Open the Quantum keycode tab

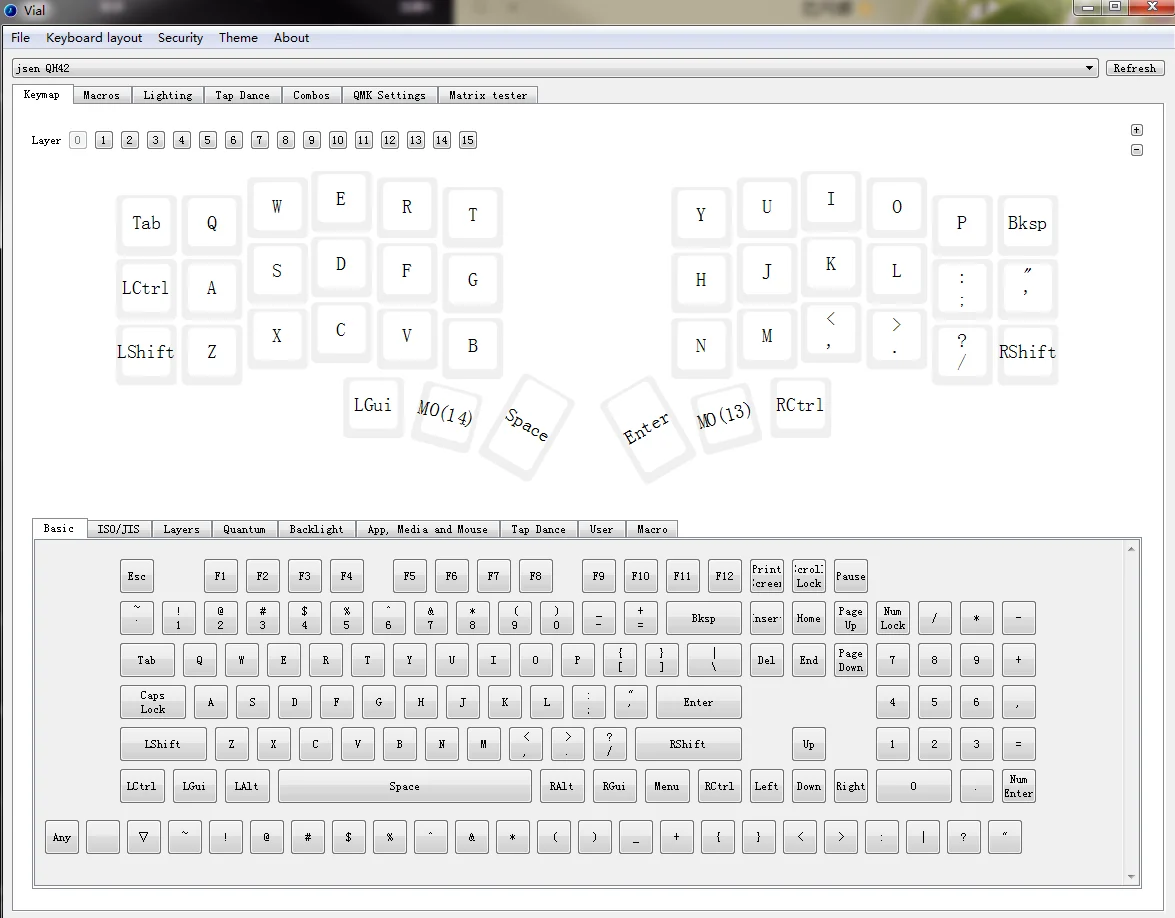point(244,529)
